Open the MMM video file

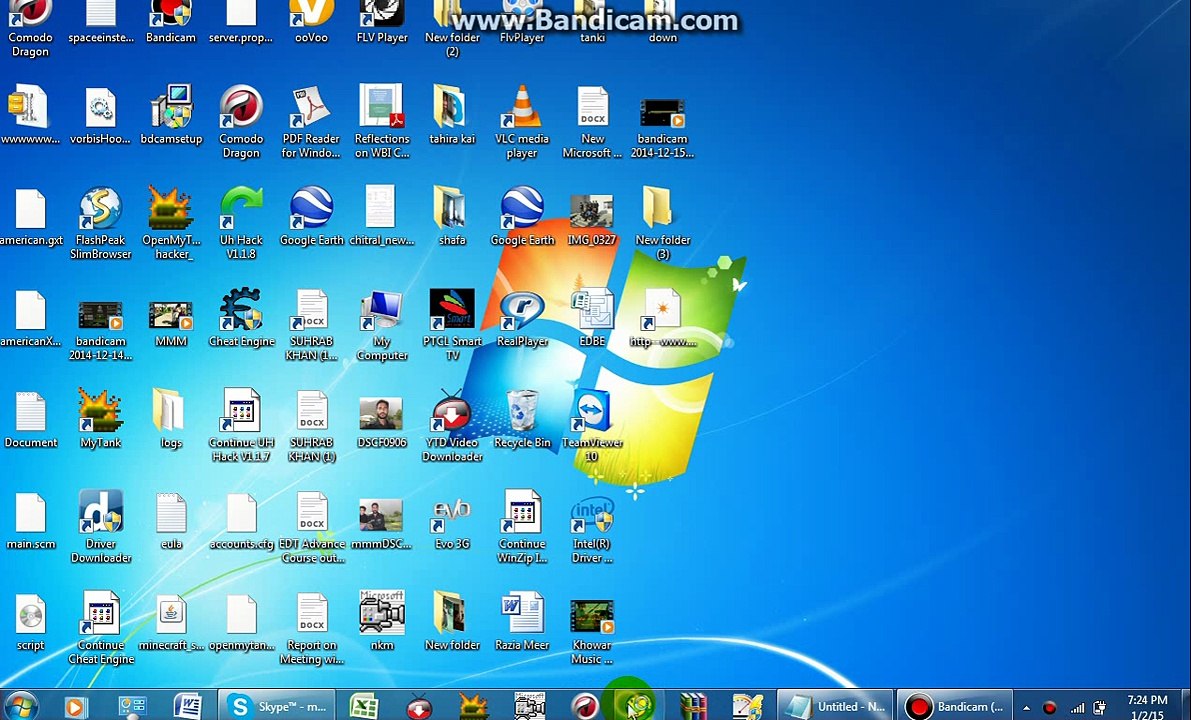point(172,324)
